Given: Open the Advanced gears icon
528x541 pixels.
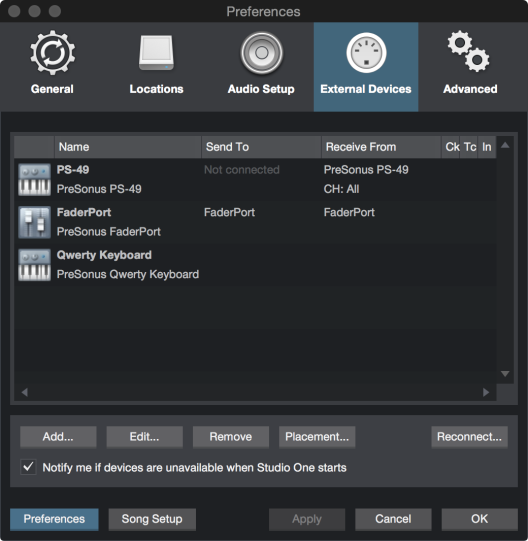Looking at the screenshot, I should pyautogui.click(x=469, y=51).
